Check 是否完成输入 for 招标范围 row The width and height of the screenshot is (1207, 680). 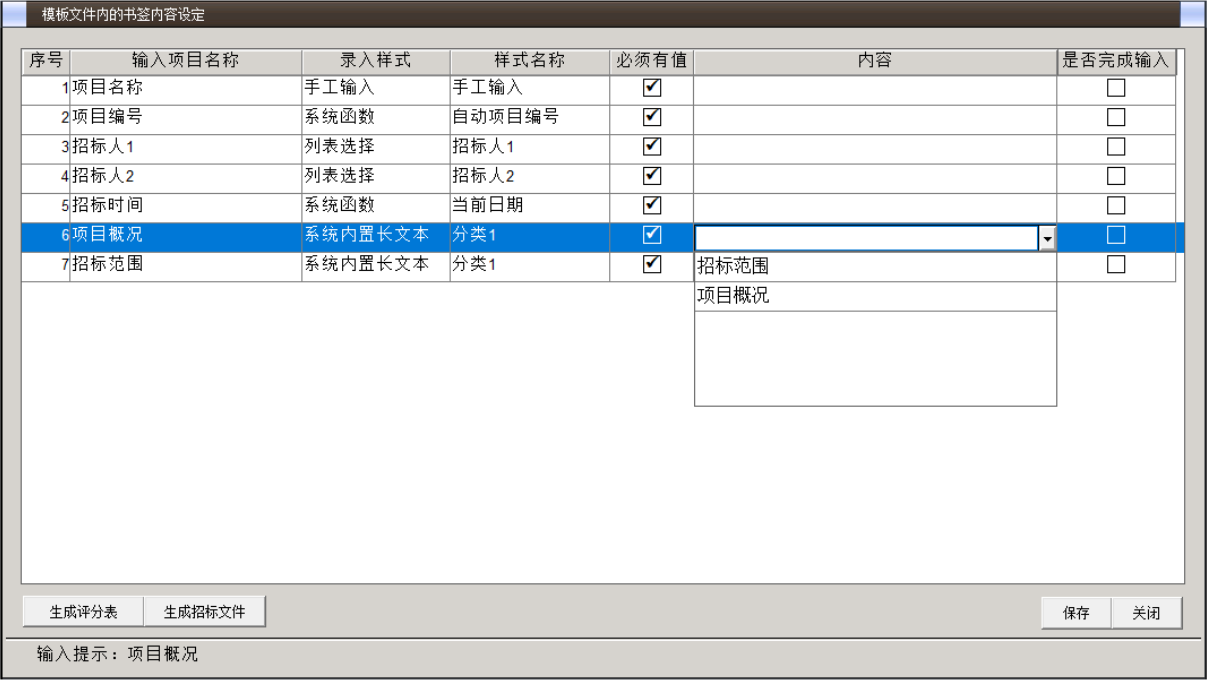click(1115, 264)
